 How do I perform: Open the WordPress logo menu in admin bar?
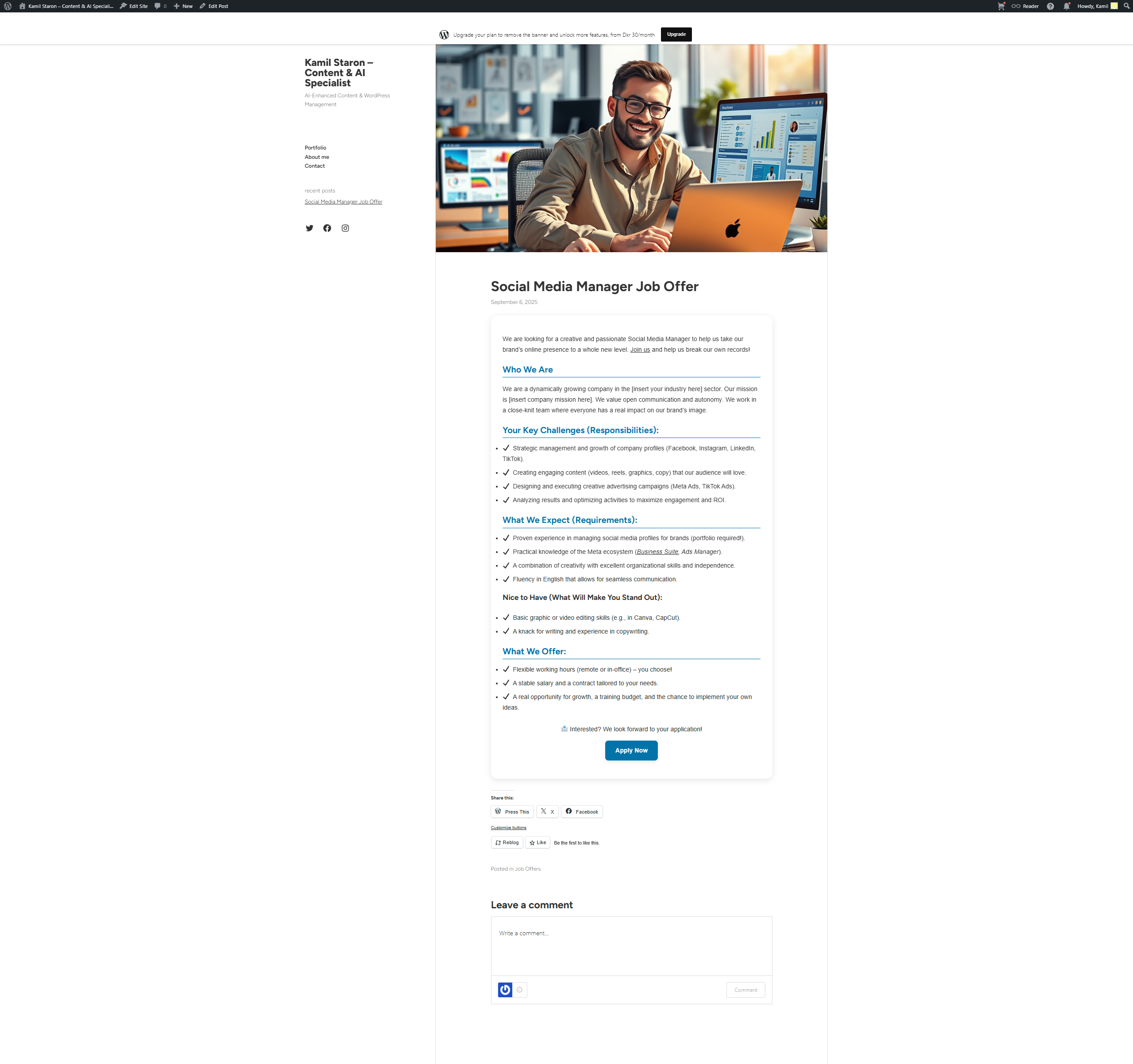coord(7,6)
